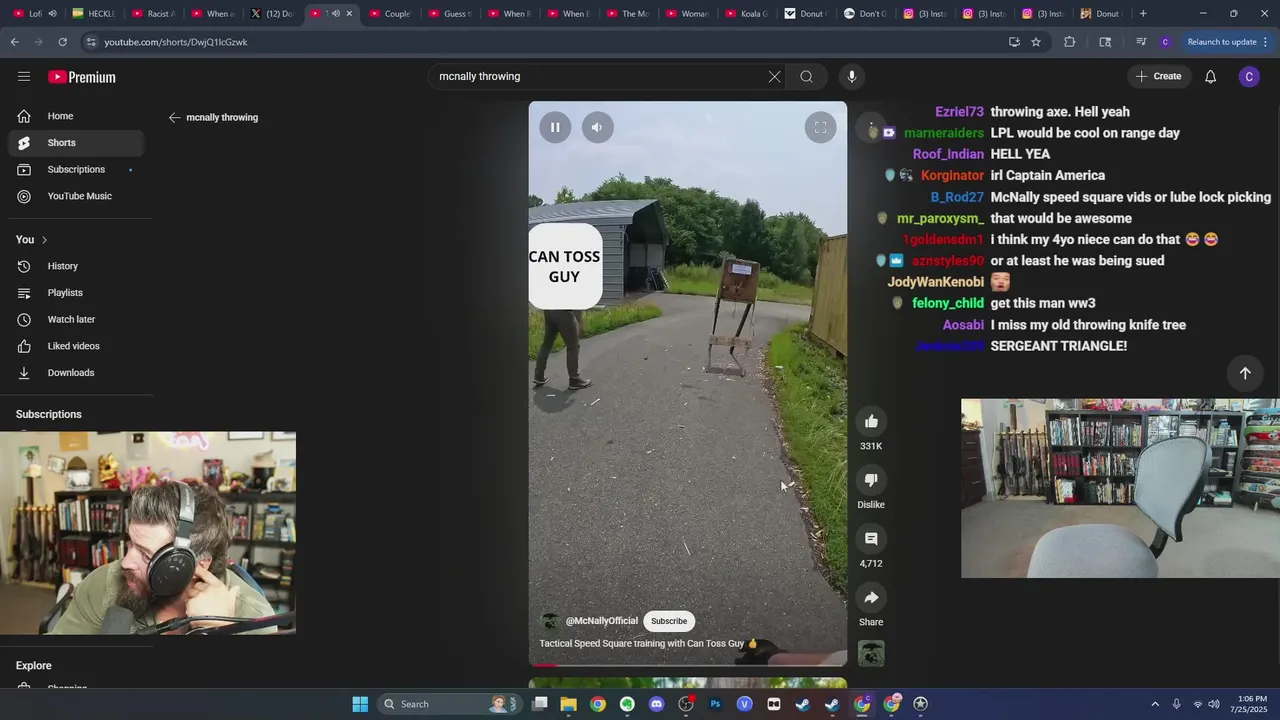Open the next Short preview below
Image resolution: width=1280 pixels, height=720 pixels.
(x=687, y=684)
